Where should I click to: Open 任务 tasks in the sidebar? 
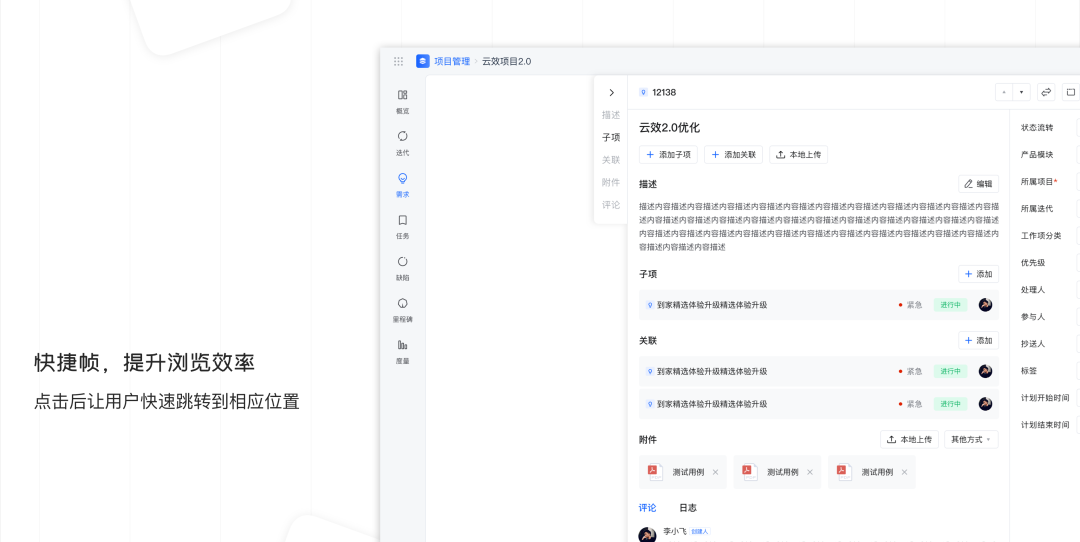(x=402, y=227)
